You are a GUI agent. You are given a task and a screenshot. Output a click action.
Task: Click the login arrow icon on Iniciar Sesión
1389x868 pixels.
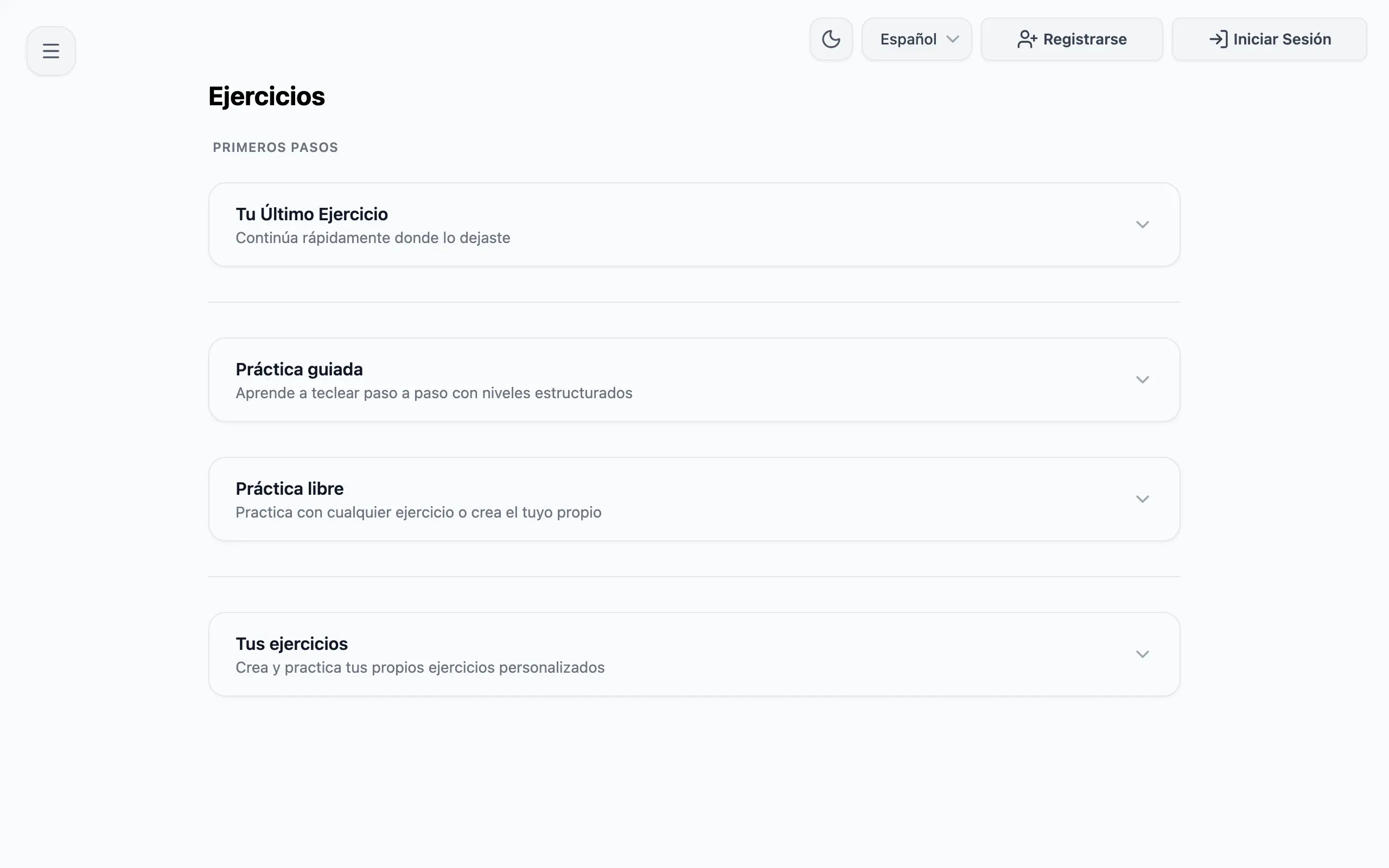1220,39
